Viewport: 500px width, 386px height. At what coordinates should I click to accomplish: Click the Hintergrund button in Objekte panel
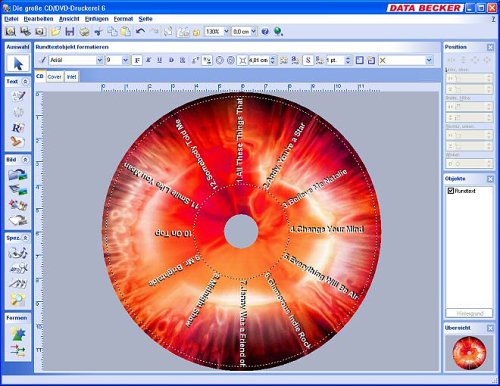pos(469,314)
